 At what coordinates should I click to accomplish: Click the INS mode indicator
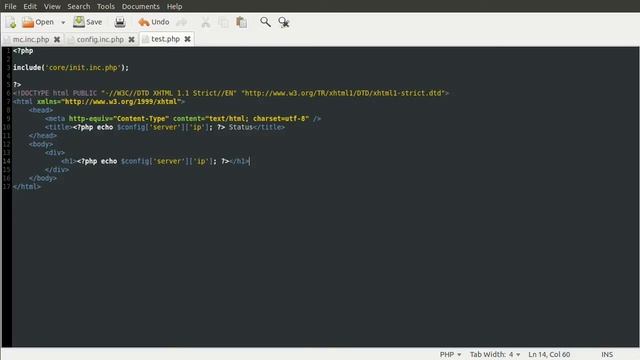[607, 354]
